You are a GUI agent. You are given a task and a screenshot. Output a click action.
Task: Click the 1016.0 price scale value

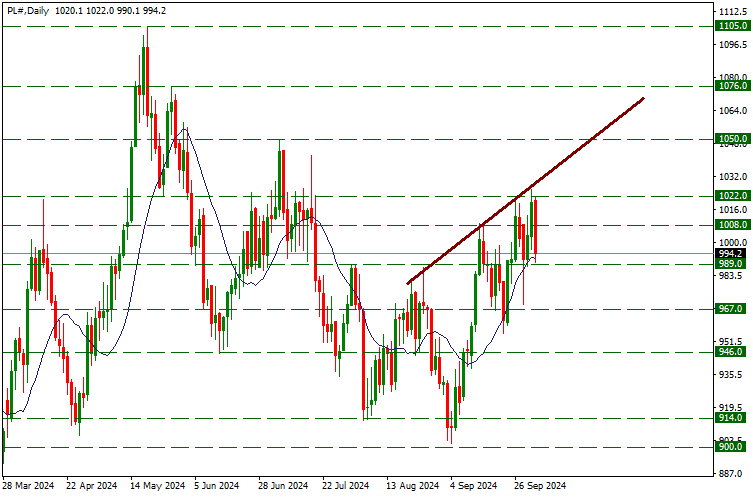(x=733, y=210)
